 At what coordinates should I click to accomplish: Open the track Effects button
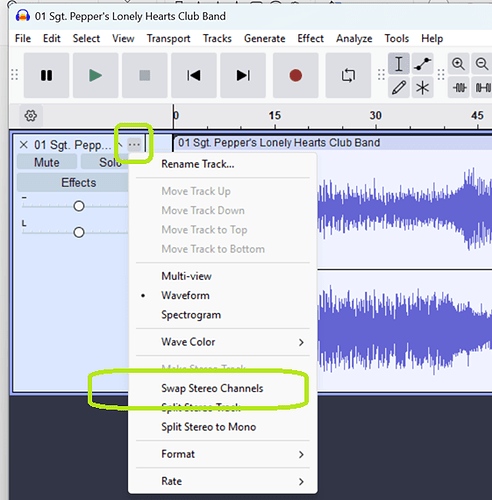point(78,183)
